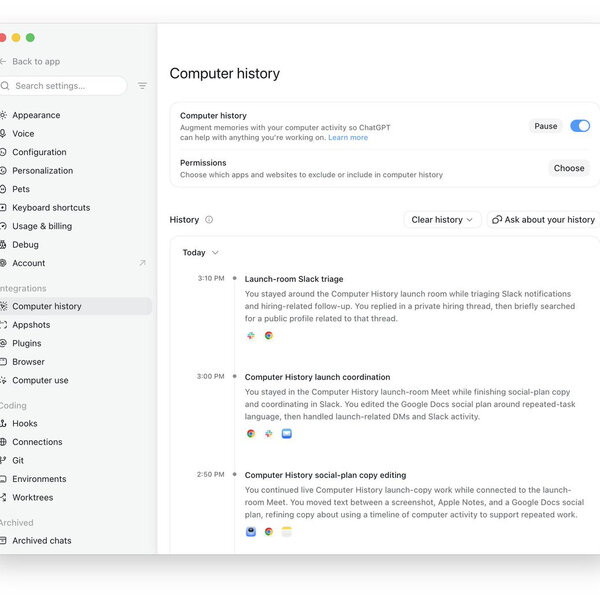Open Browser settings
600x600 pixels.
click(x=28, y=362)
